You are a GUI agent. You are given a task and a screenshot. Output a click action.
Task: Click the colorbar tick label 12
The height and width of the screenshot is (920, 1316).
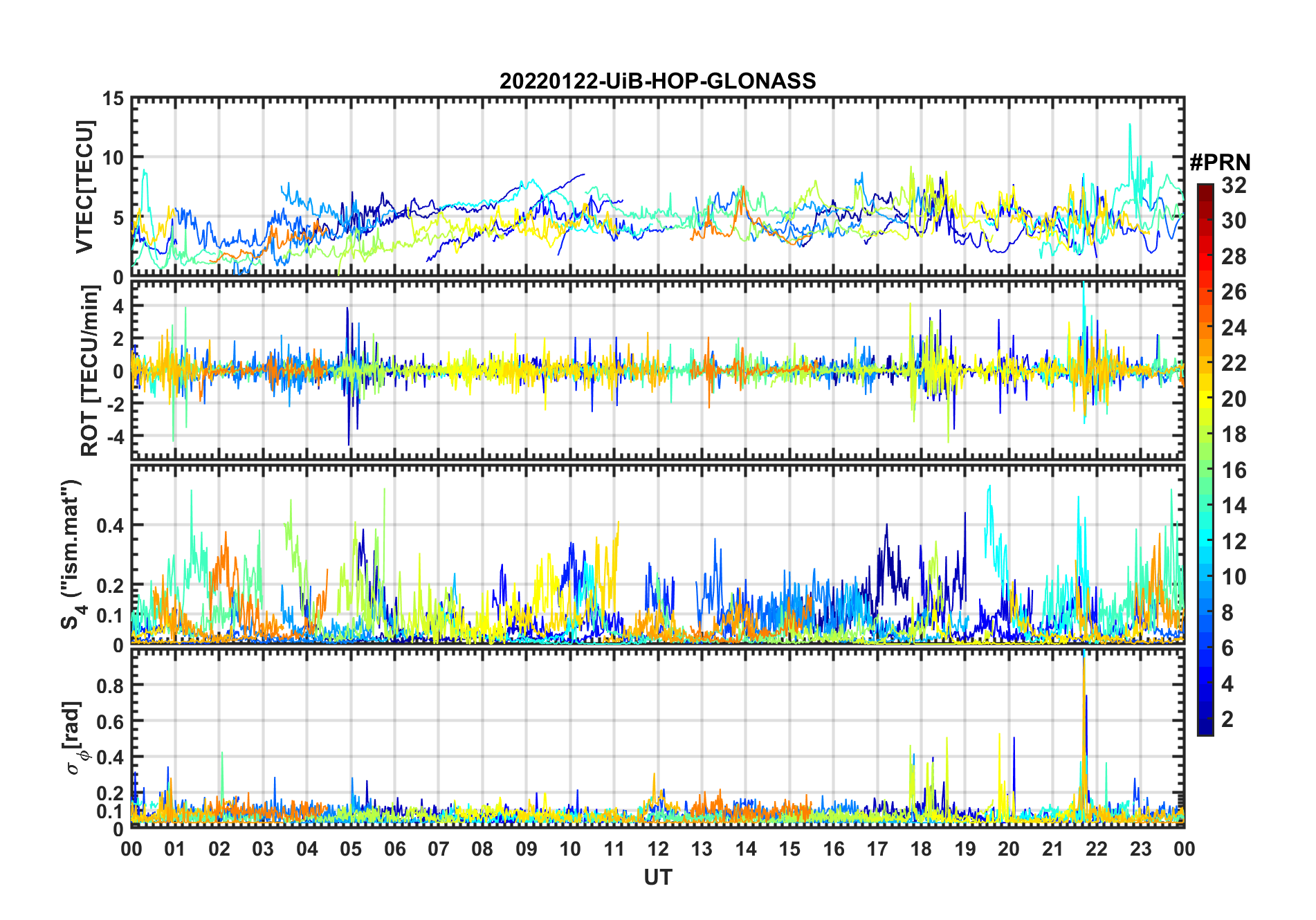point(1234,542)
